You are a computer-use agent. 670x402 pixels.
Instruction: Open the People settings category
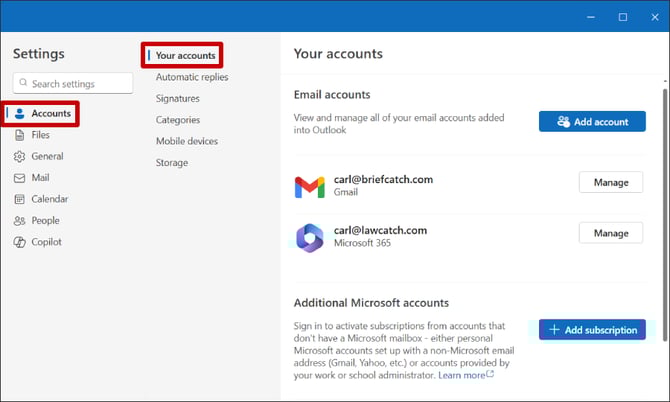(45, 220)
